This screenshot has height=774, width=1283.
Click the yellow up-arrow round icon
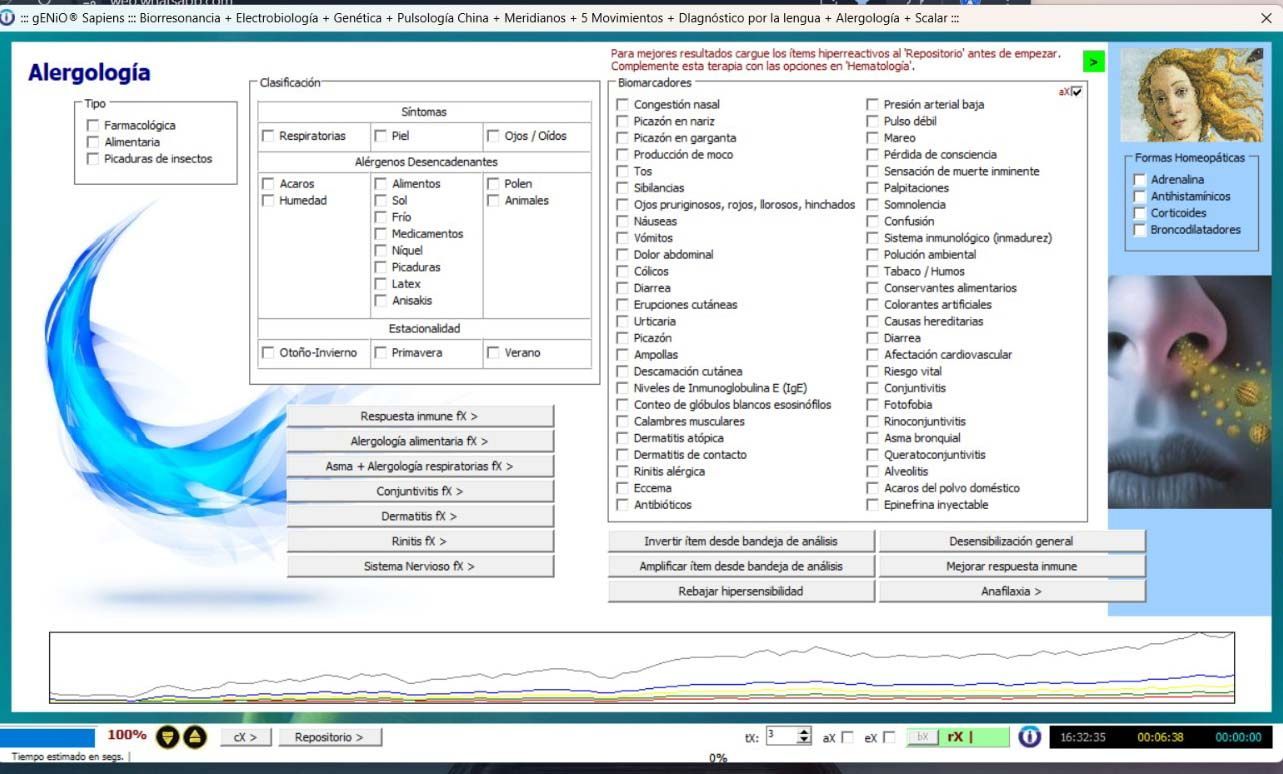pos(194,737)
